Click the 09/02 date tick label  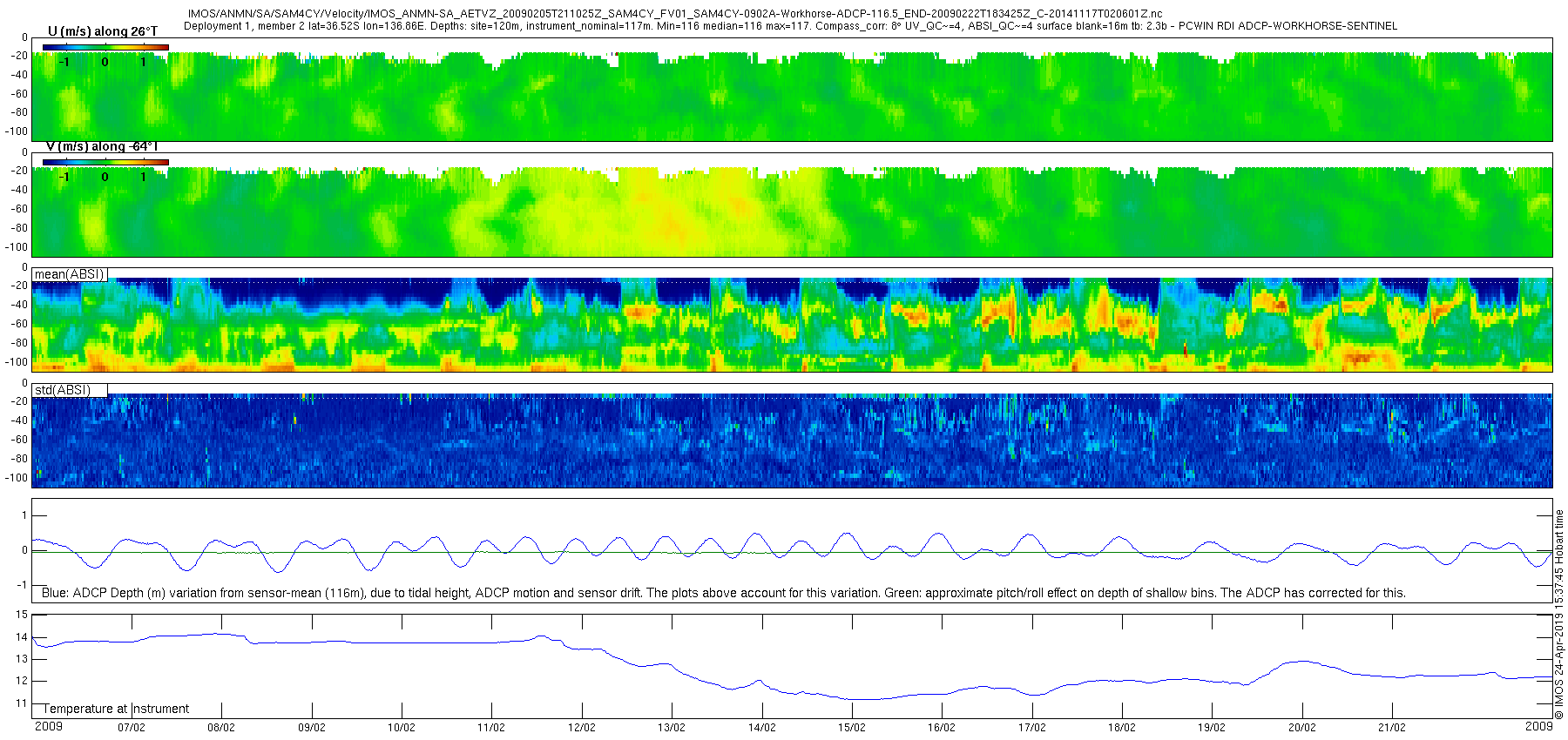[x=312, y=728]
